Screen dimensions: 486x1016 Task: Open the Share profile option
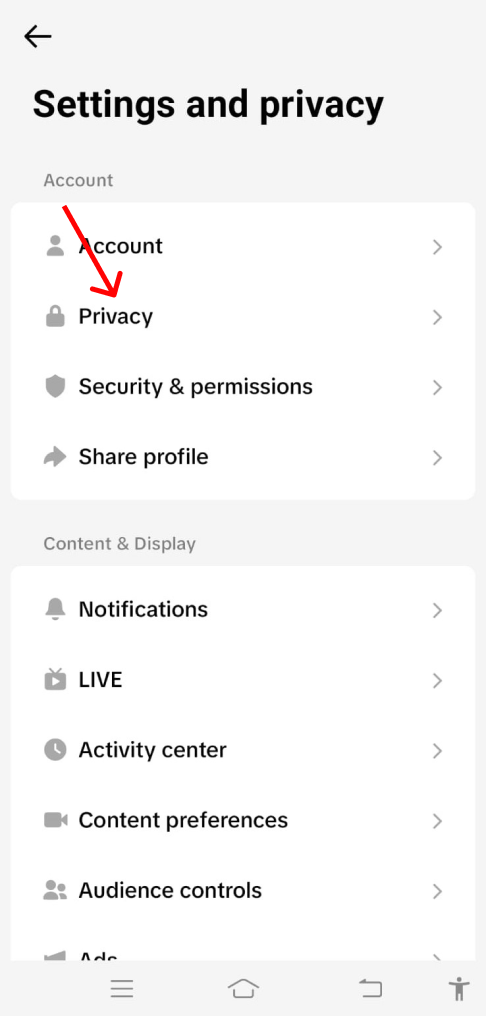click(x=243, y=457)
